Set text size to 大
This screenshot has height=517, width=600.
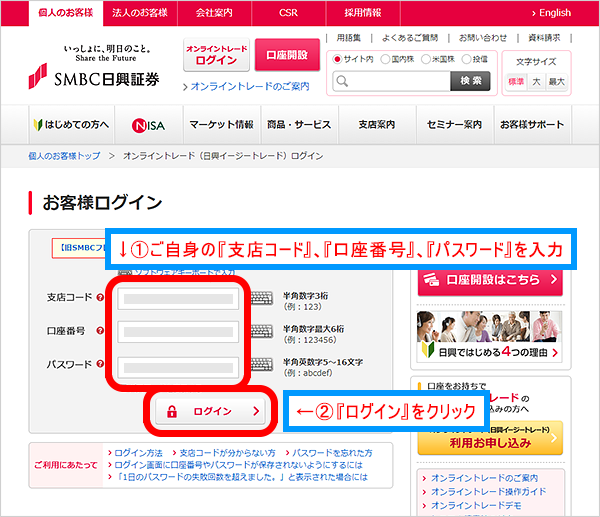(536, 82)
